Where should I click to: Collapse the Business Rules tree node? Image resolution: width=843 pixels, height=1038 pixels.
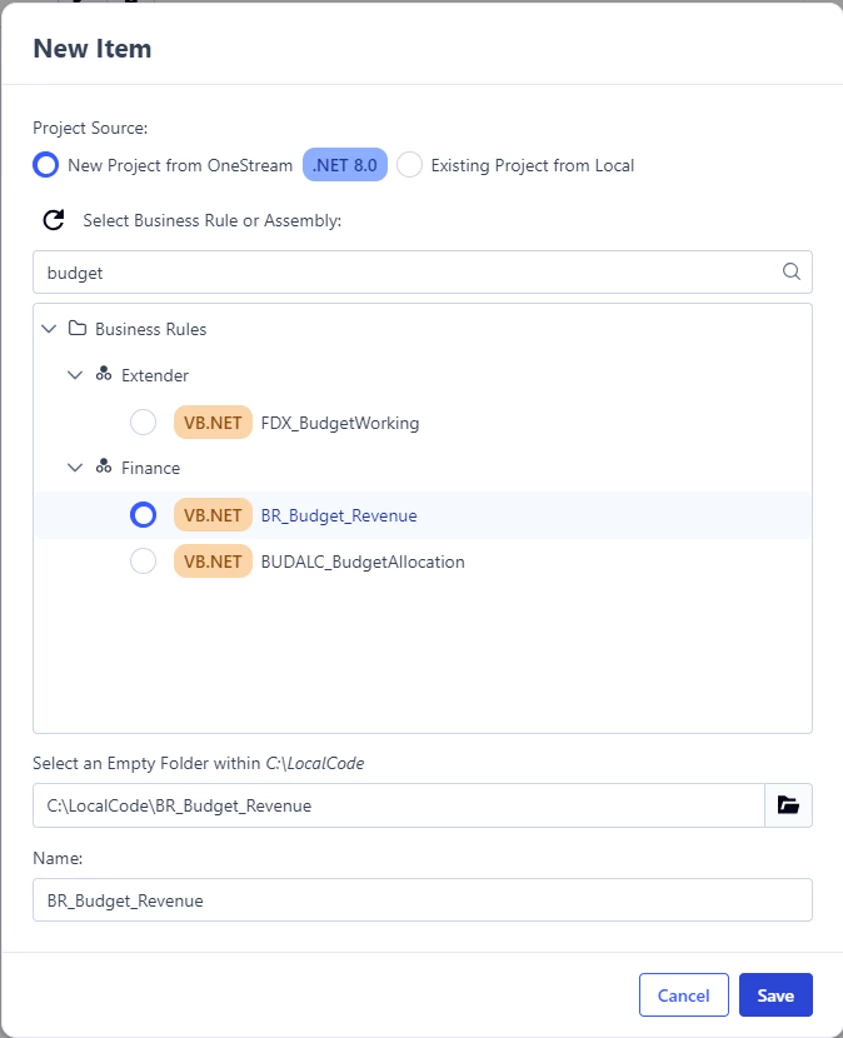coord(49,328)
